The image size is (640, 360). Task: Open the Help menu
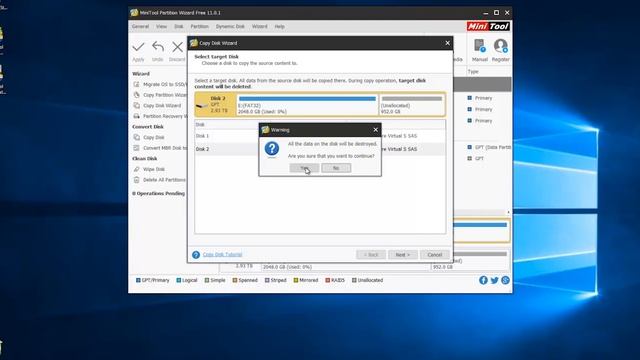[280, 27]
